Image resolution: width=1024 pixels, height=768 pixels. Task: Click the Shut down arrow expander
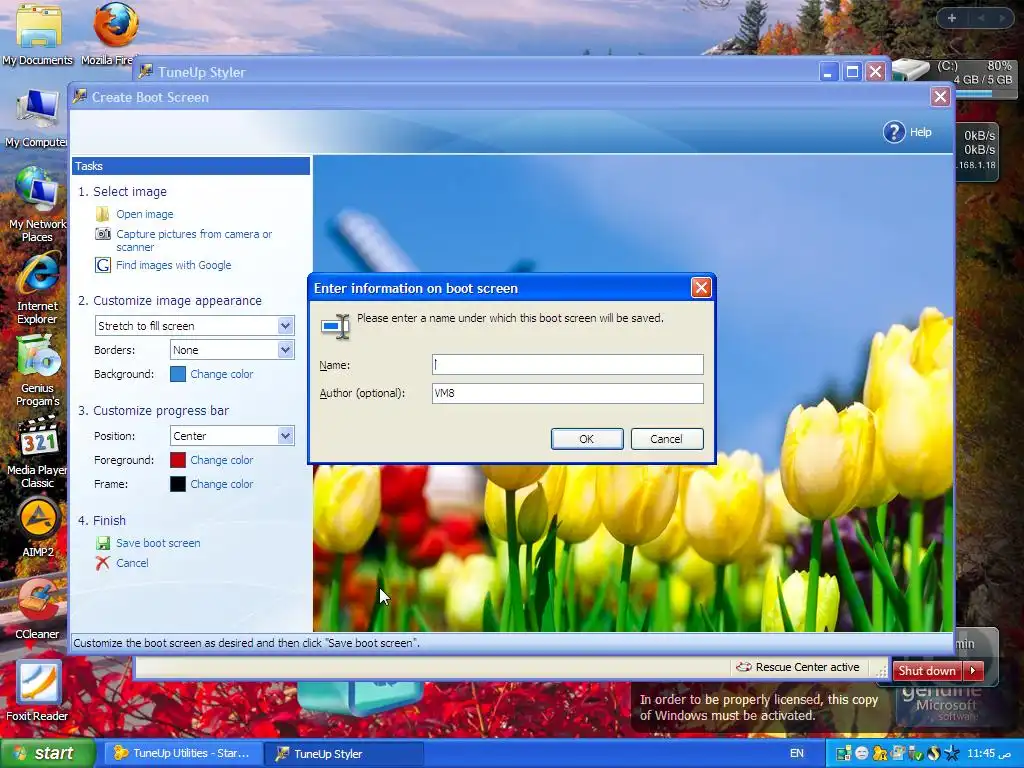tap(973, 671)
